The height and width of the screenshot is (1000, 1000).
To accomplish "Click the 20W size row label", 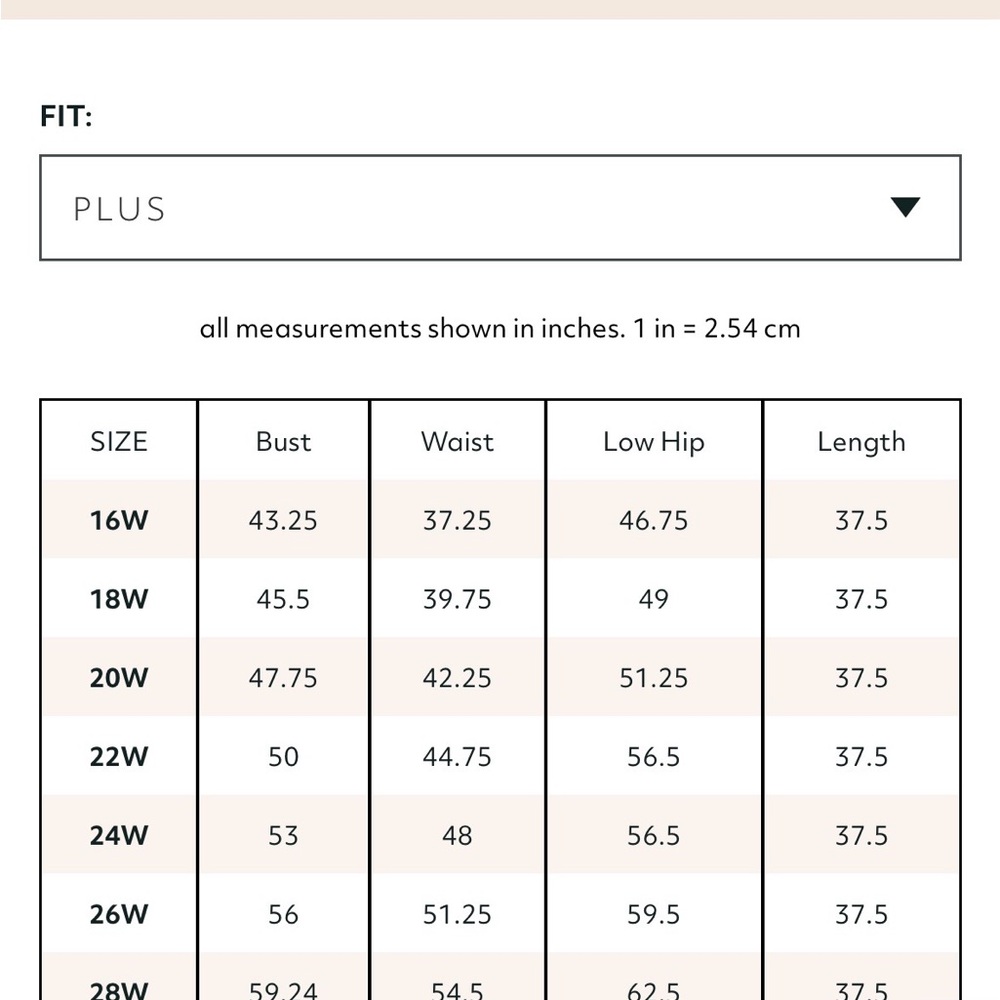I will [119, 677].
